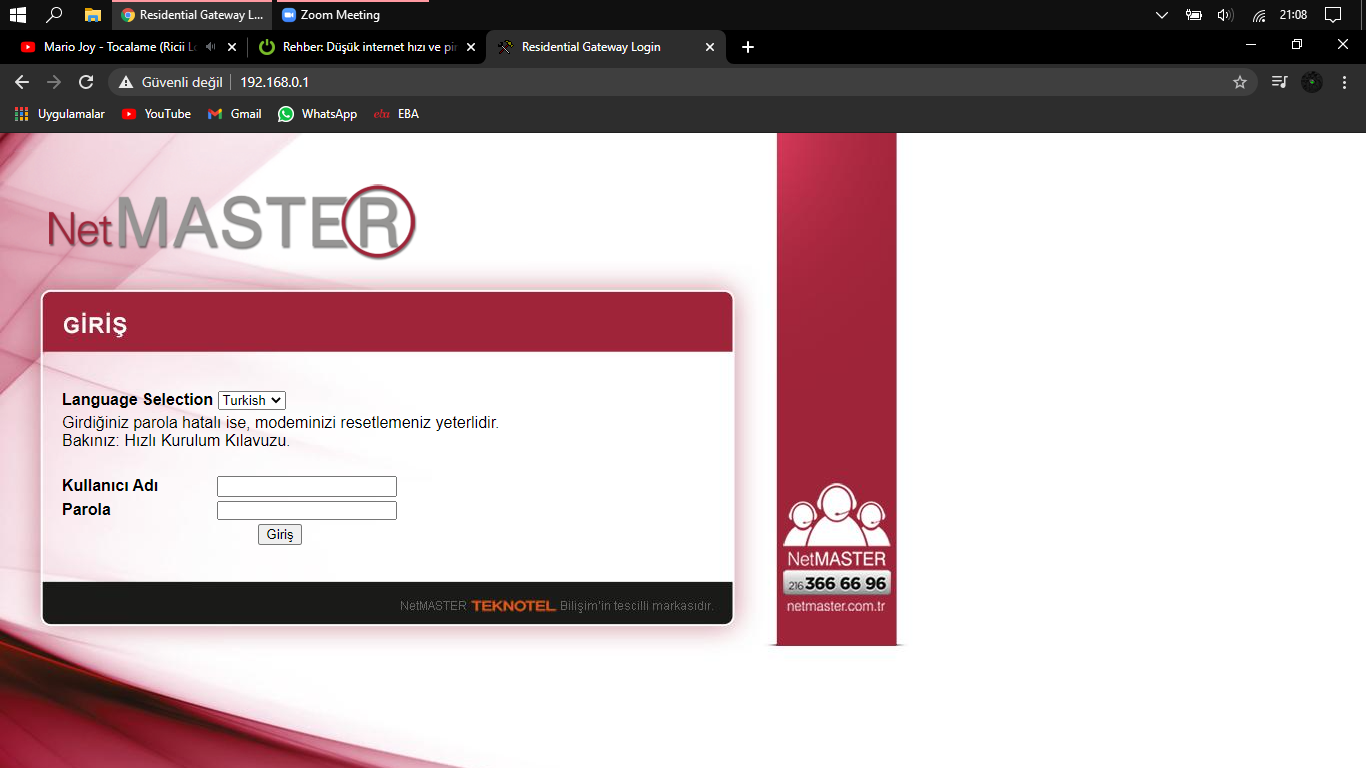Image resolution: width=1366 pixels, height=768 pixels.
Task: Open Windows taskbar search
Action: coord(55,15)
